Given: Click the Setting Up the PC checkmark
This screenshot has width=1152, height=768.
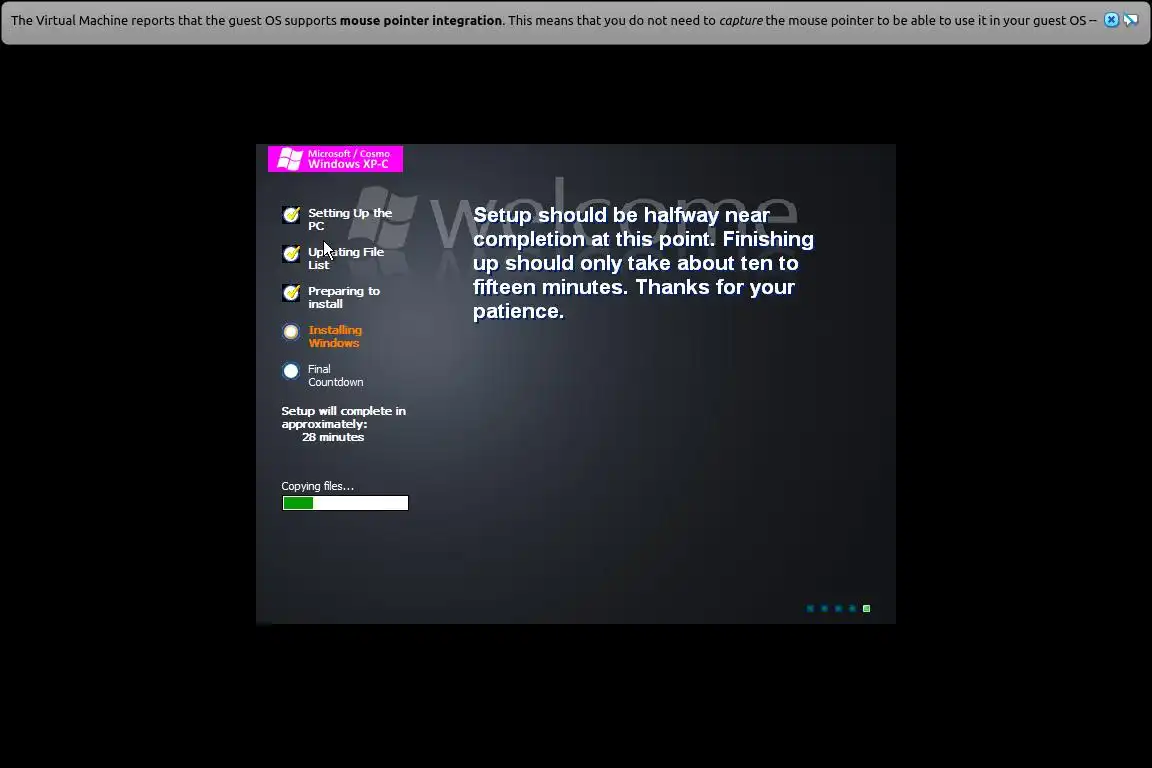Looking at the screenshot, I should click(291, 215).
